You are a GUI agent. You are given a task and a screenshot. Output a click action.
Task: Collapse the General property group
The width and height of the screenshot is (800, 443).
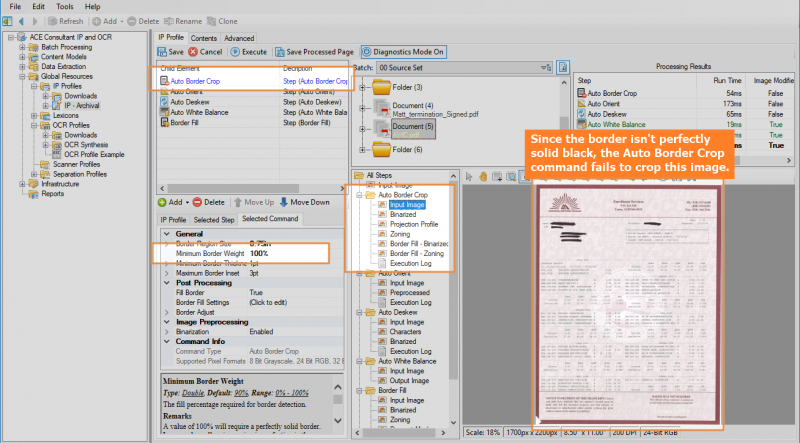tap(167, 234)
